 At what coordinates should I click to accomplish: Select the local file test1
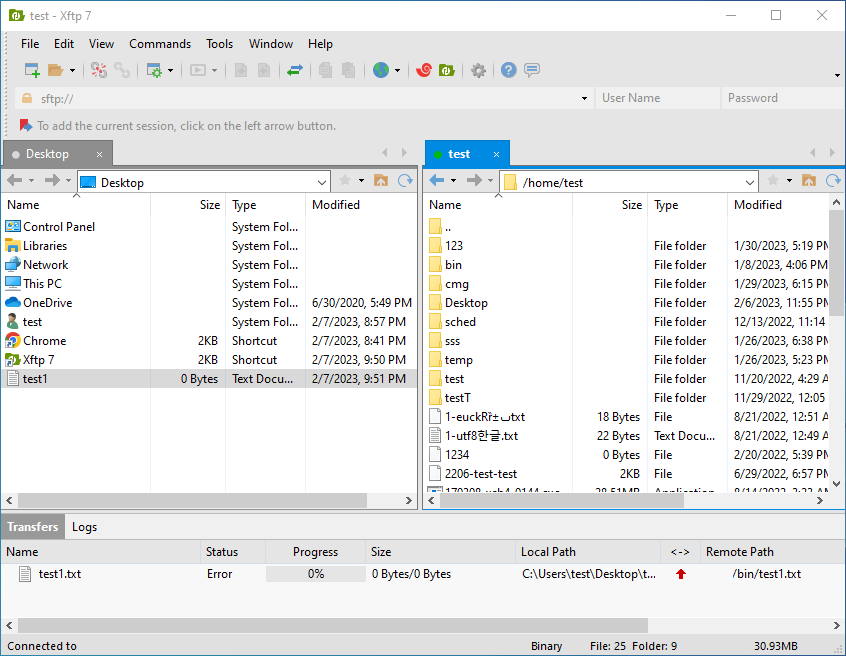coord(209,379)
